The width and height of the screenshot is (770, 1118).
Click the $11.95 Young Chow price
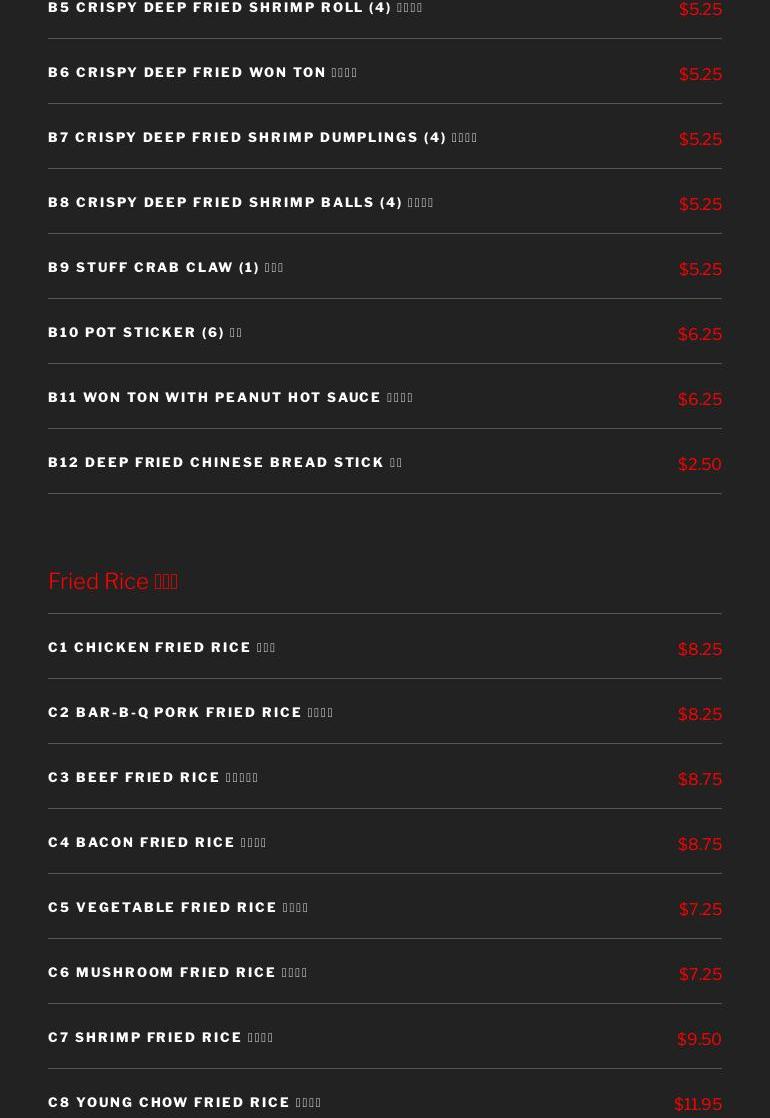coord(698,1104)
